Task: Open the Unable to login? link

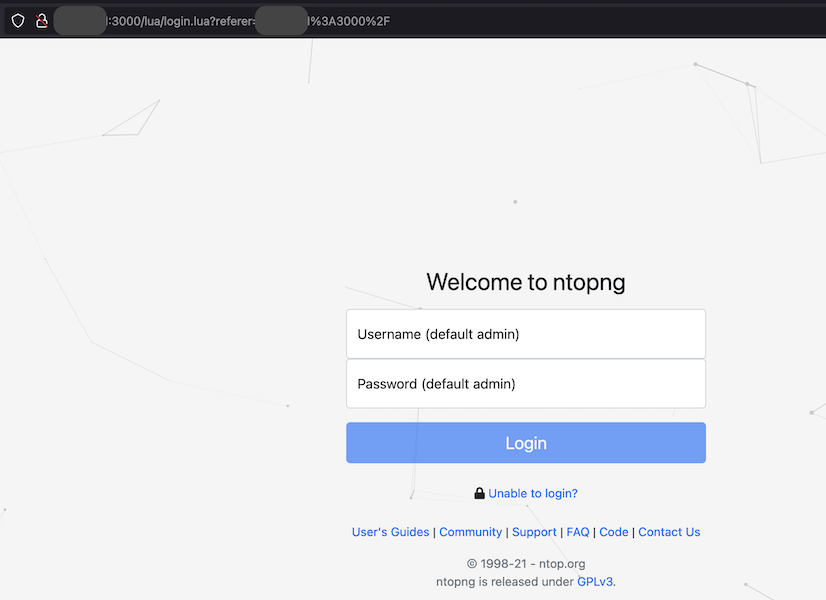Action: click(x=533, y=494)
